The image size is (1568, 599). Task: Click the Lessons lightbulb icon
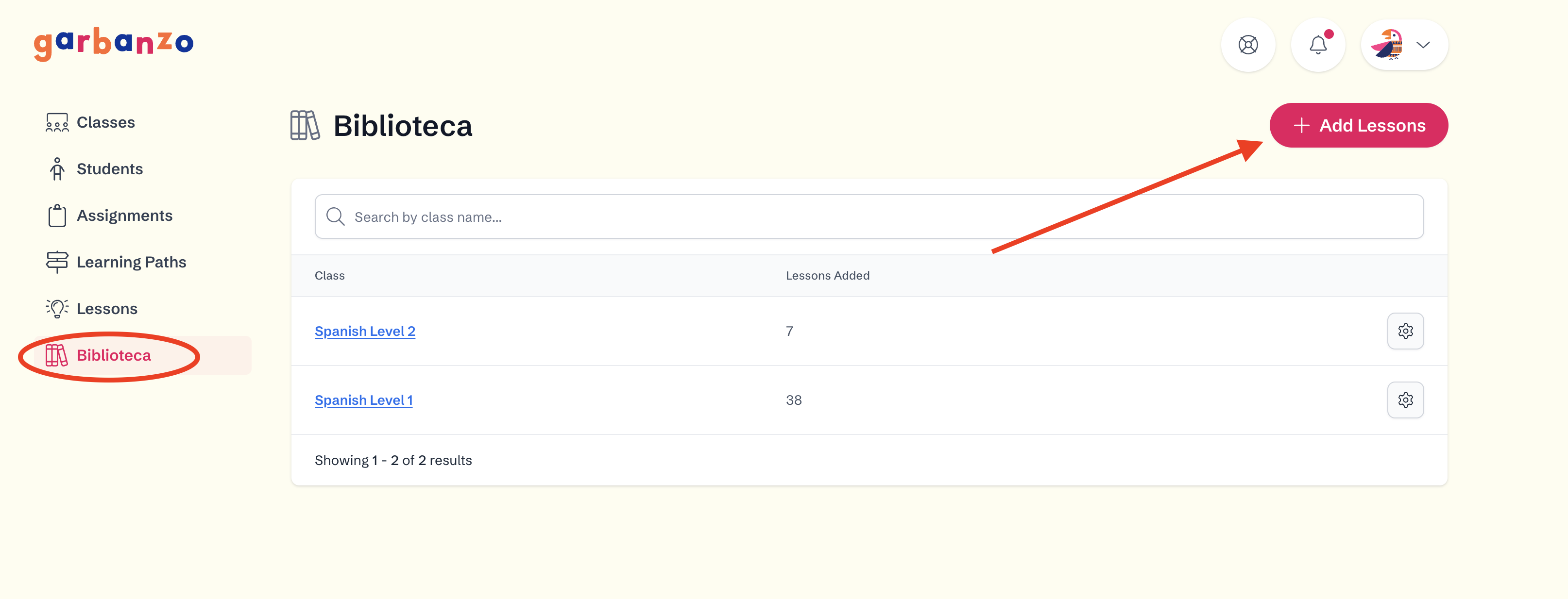click(x=57, y=309)
